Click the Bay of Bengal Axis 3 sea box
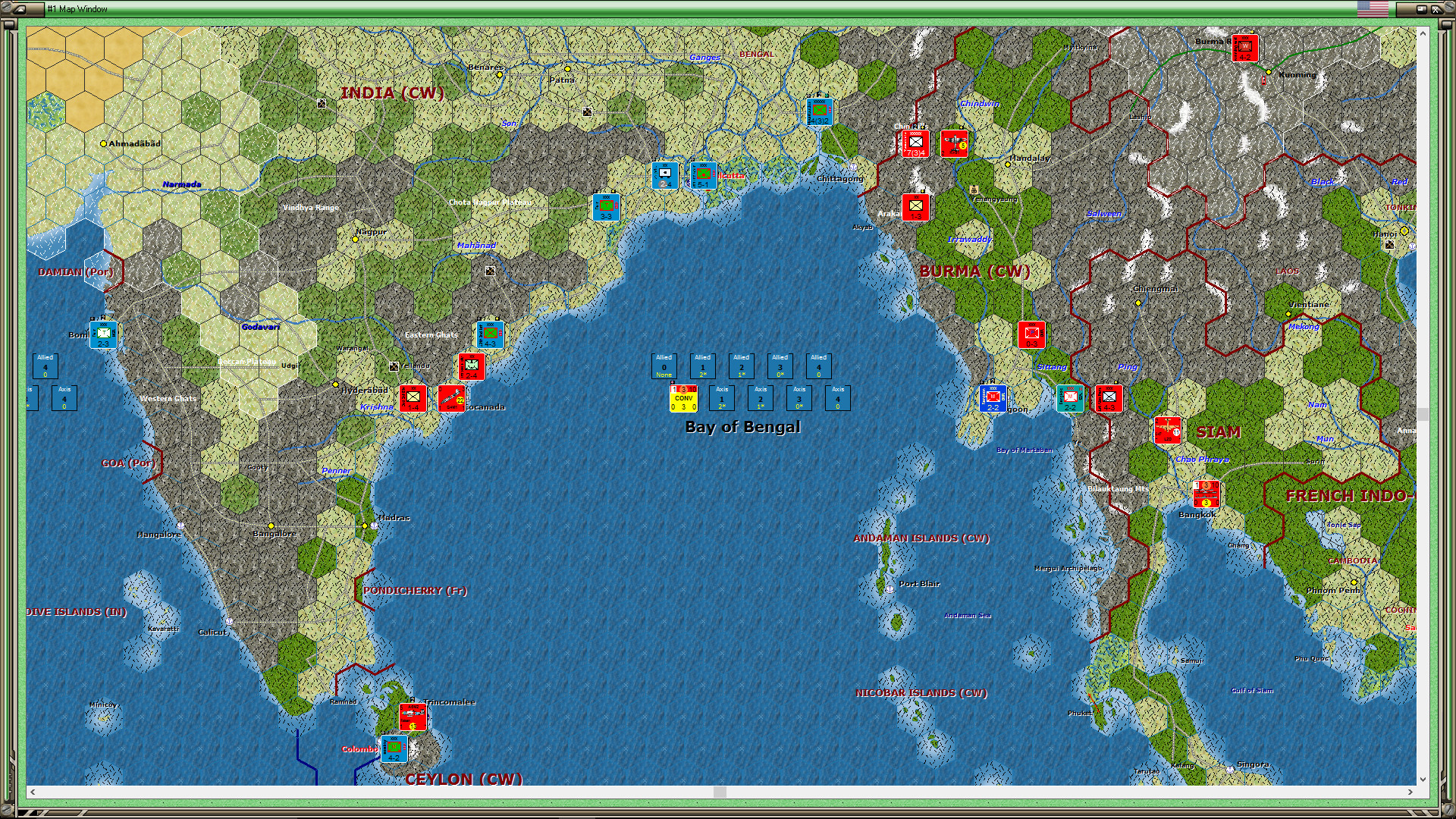The width and height of the screenshot is (1456, 819). tap(799, 398)
